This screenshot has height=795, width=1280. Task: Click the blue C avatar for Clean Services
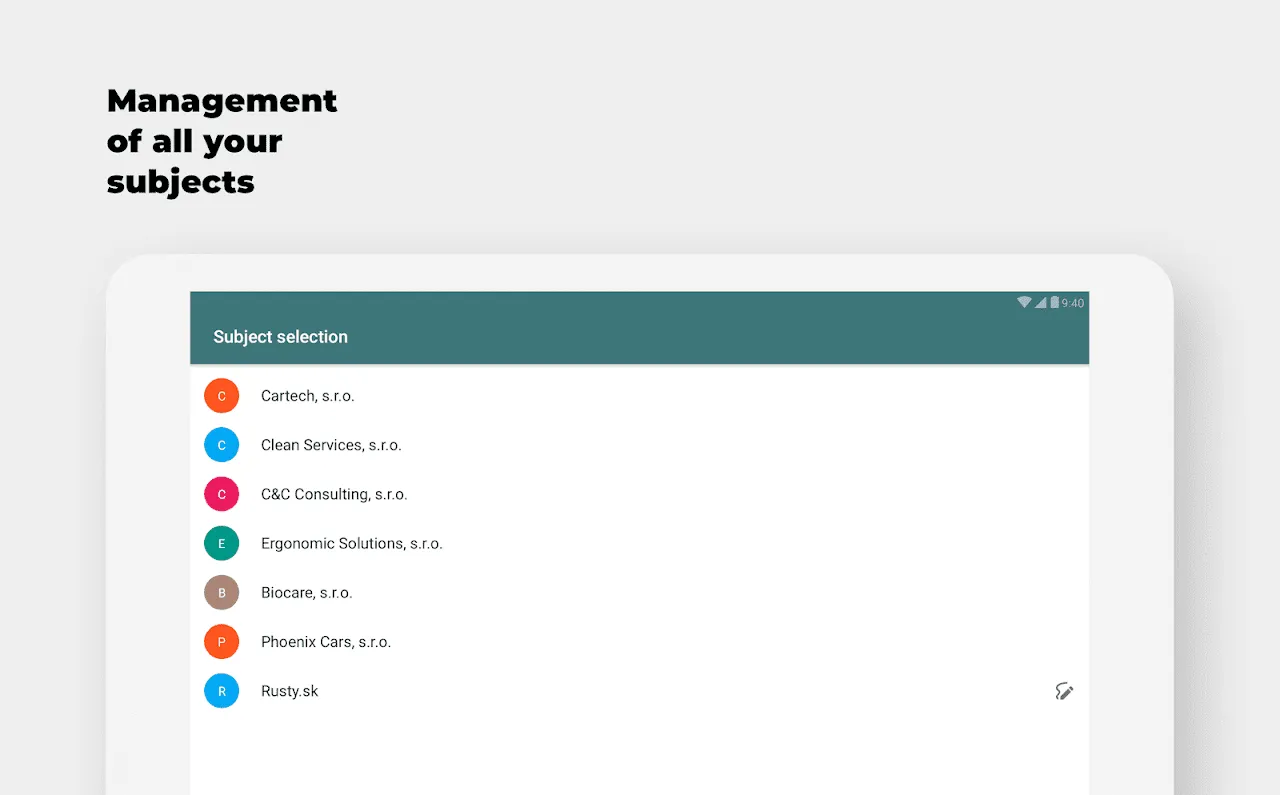[222, 445]
